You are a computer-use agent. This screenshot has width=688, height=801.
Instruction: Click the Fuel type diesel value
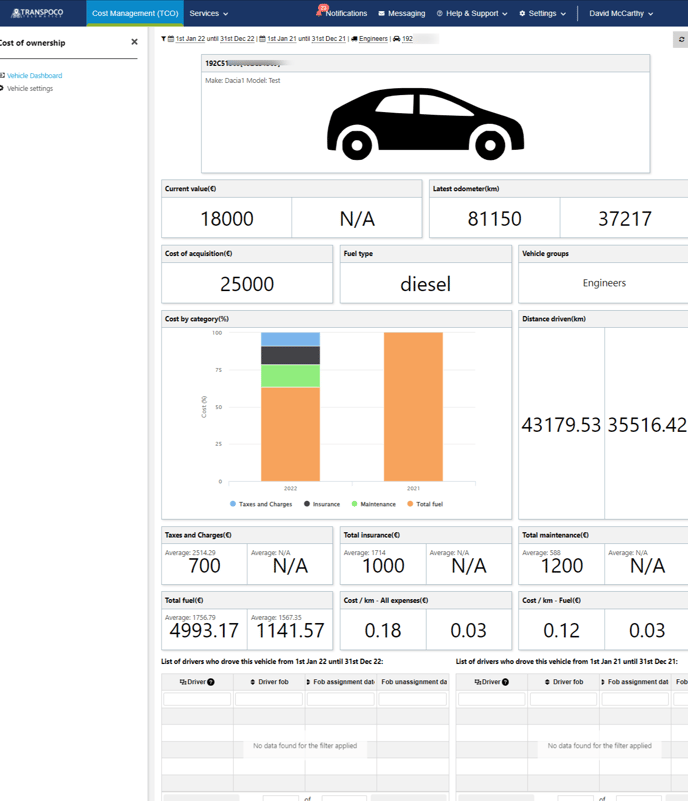(x=425, y=284)
